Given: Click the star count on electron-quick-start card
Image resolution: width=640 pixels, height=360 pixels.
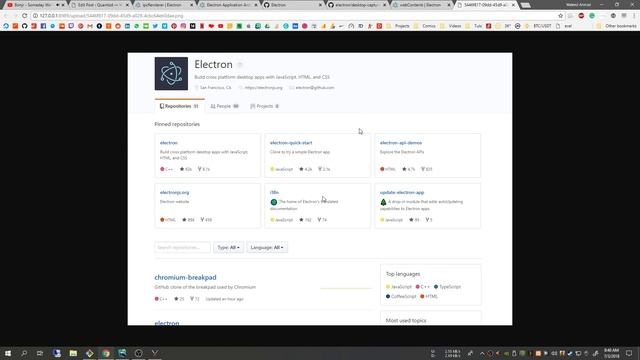Looking at the screenshot, I should point(306,169).
